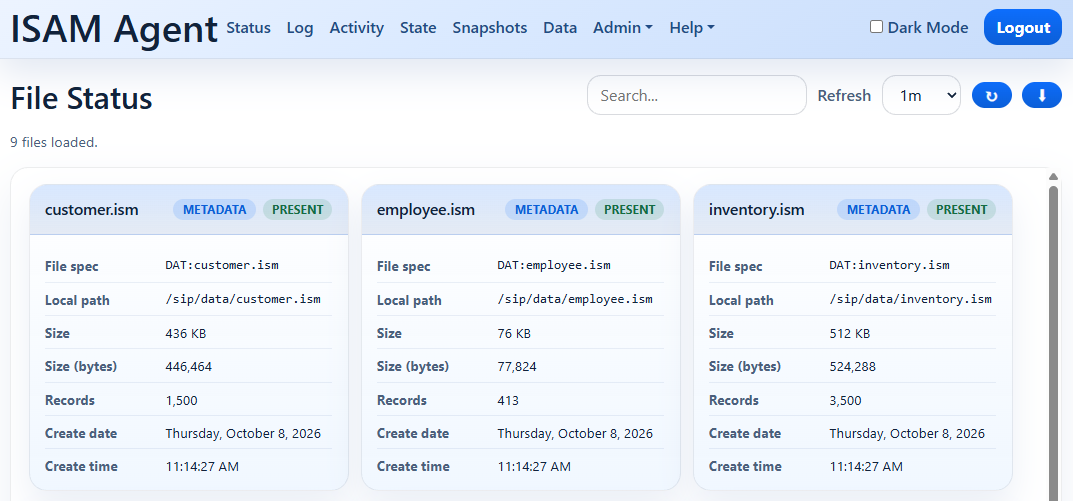
Task: Click METADATA badge on customer.ism card
Action: pos(214,209)
